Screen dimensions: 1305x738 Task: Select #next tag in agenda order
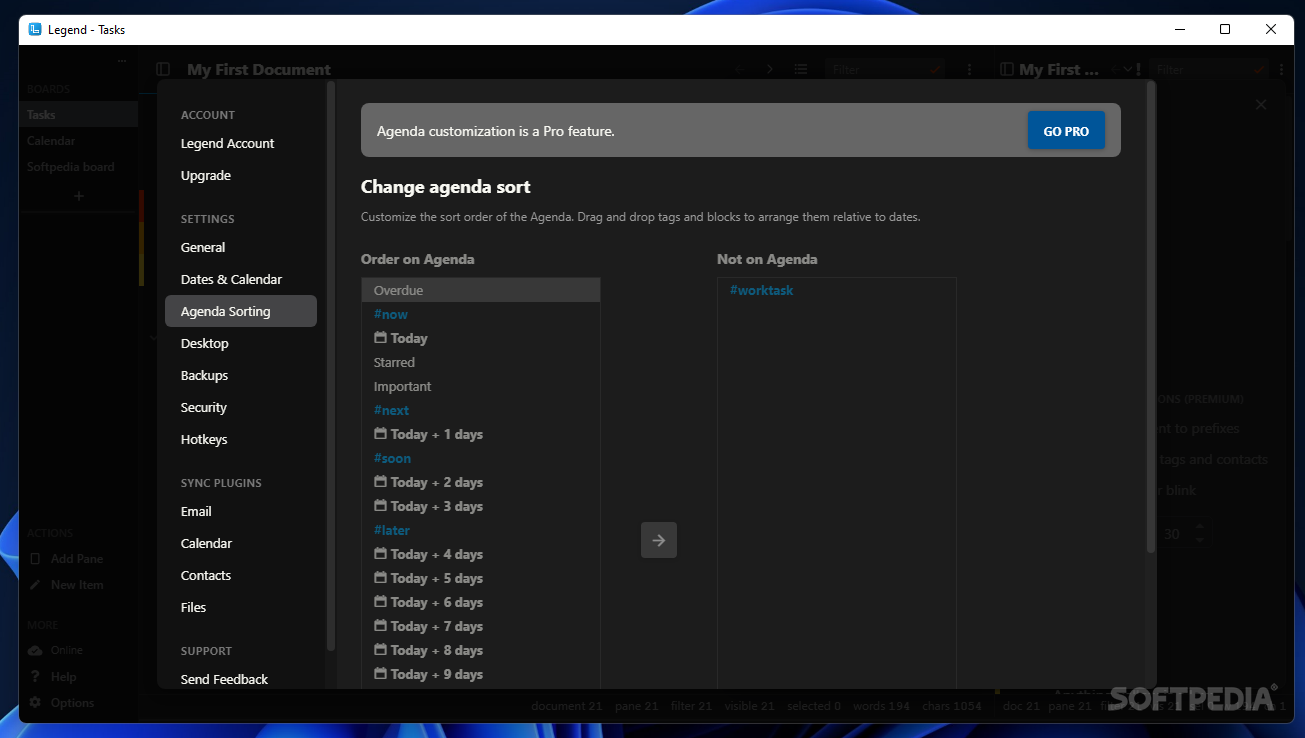481,410
